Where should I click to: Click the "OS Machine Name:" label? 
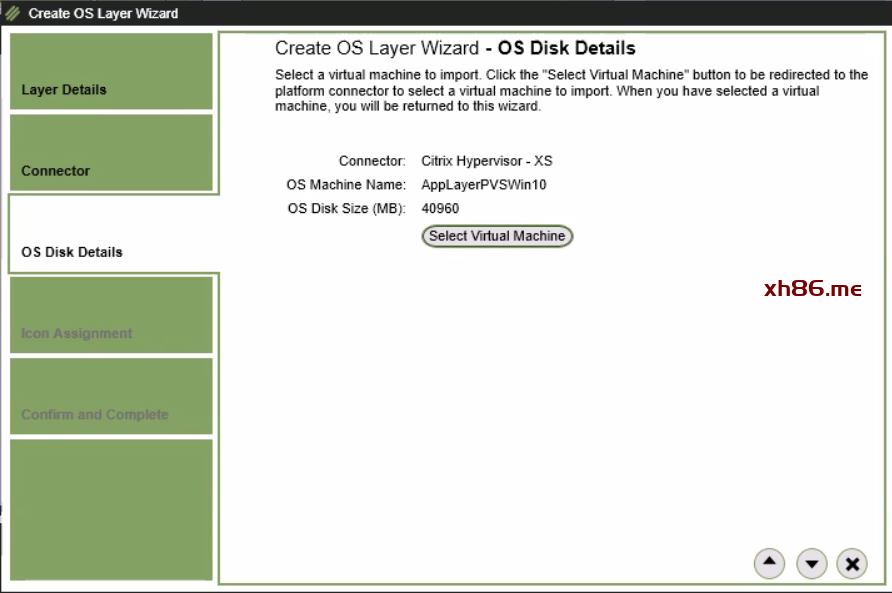click(346, 185)
